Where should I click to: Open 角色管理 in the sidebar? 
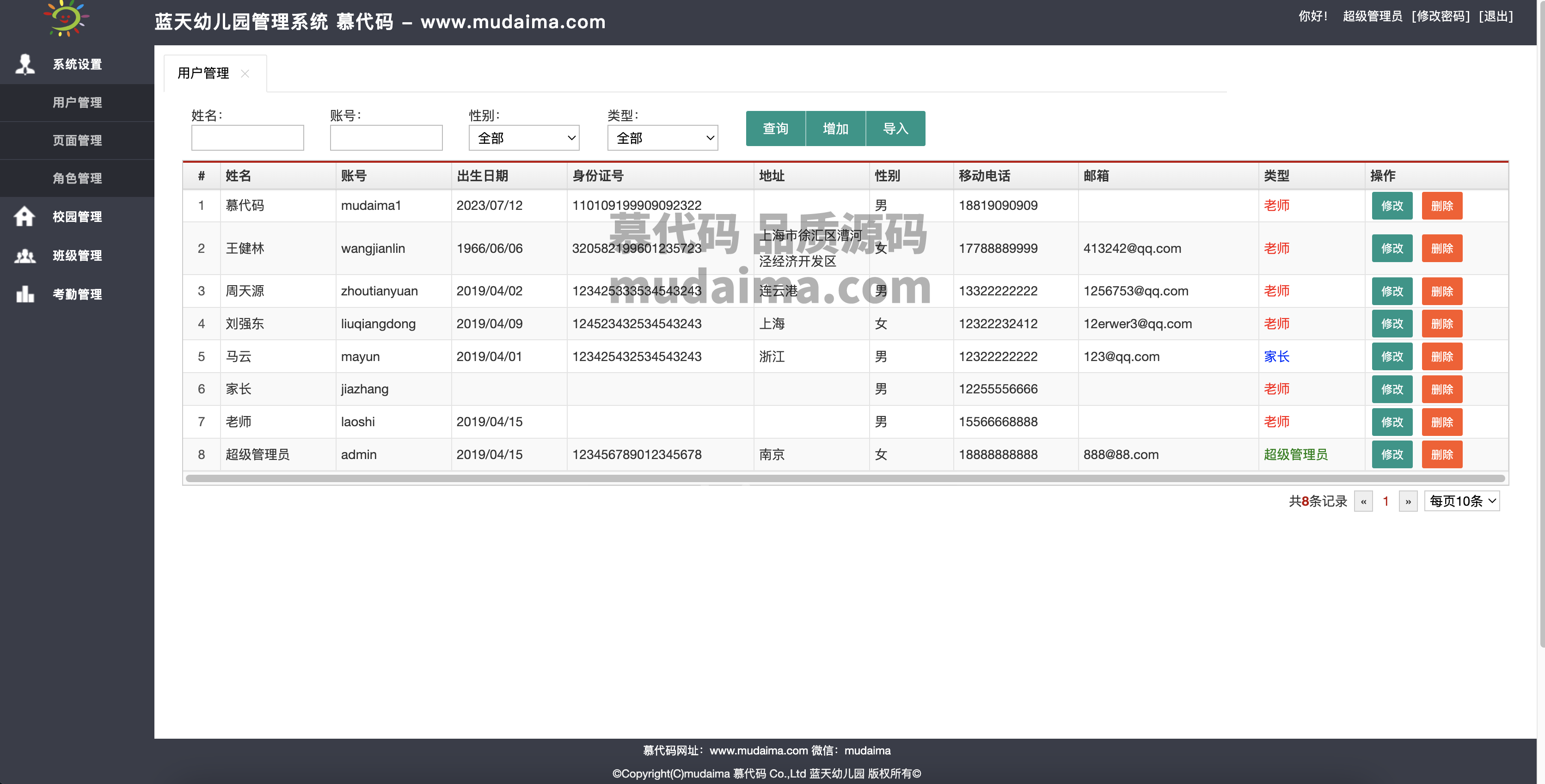click(x=77, y=178)
